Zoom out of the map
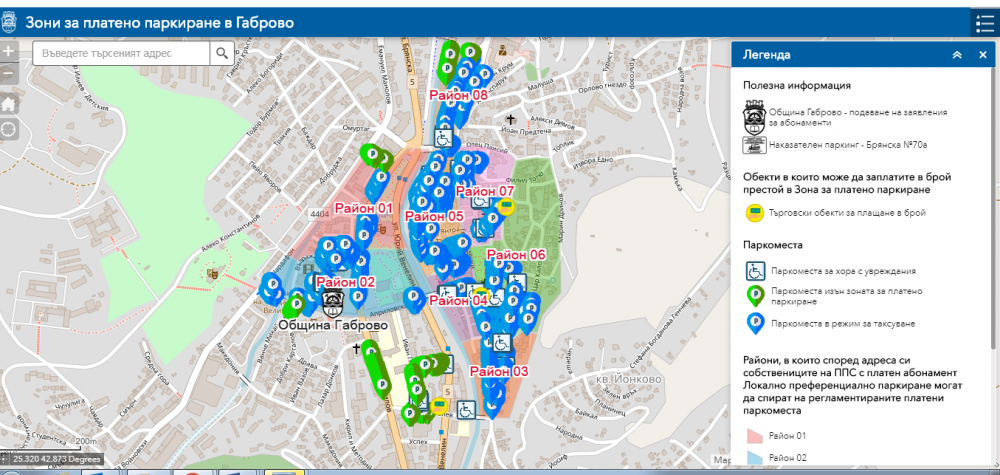This screenshot has height=475, width=1000. coord(8,75)
